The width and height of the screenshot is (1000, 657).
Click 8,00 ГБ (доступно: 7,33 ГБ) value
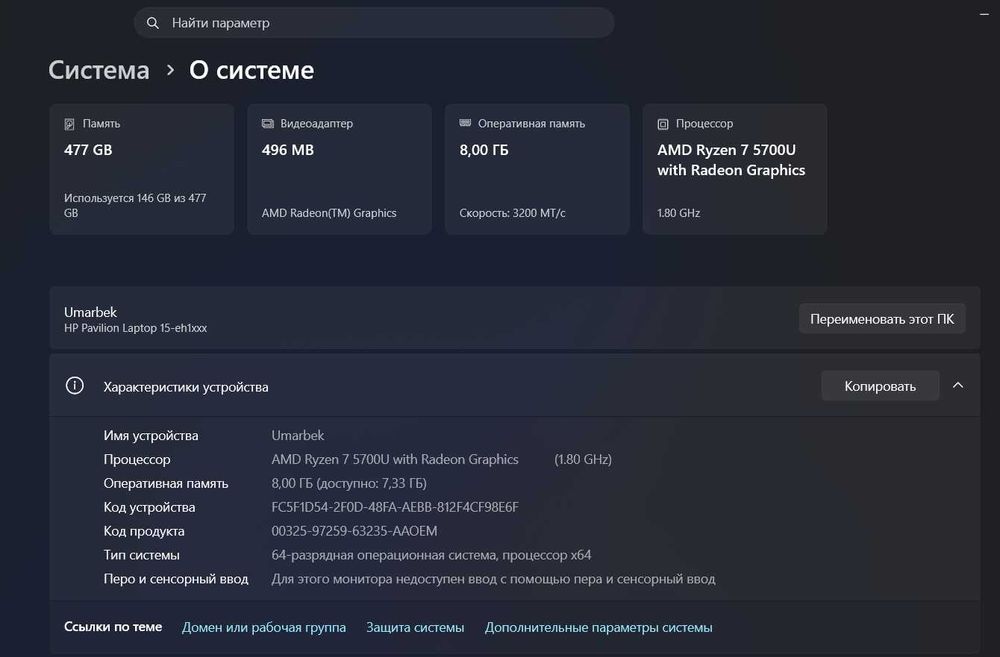(349, 484)
